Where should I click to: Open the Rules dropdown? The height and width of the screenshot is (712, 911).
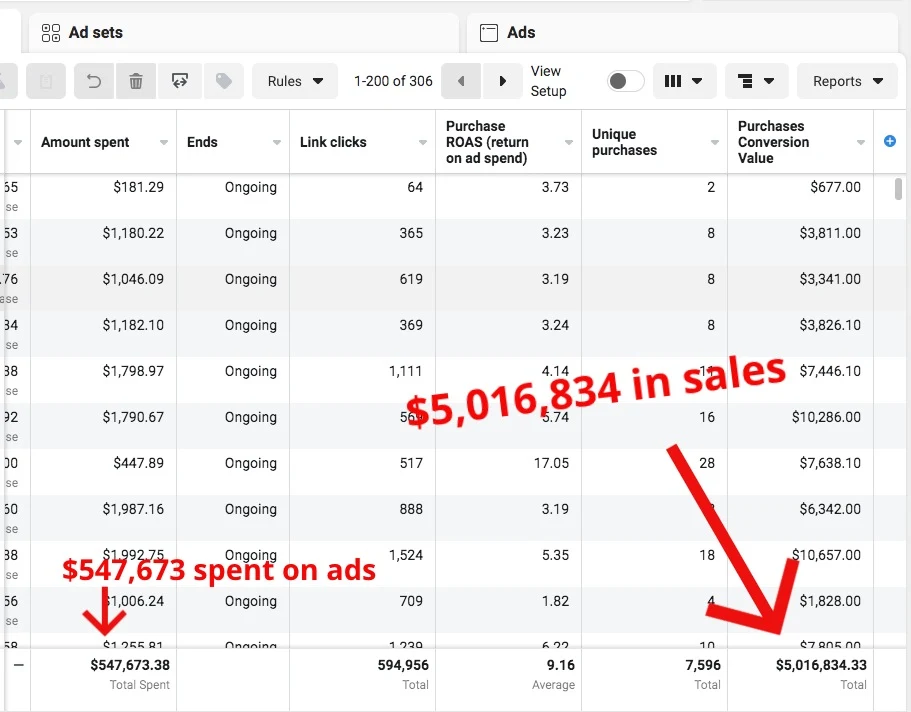pos(296,81)
